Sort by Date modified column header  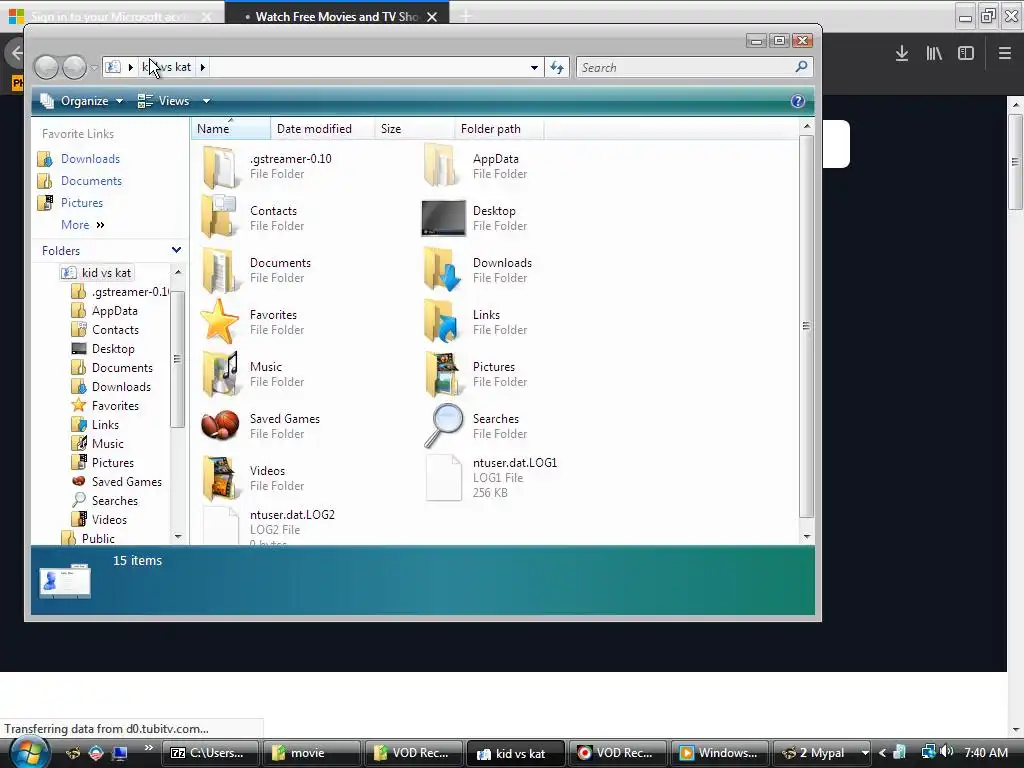click(x=323, y=129)
